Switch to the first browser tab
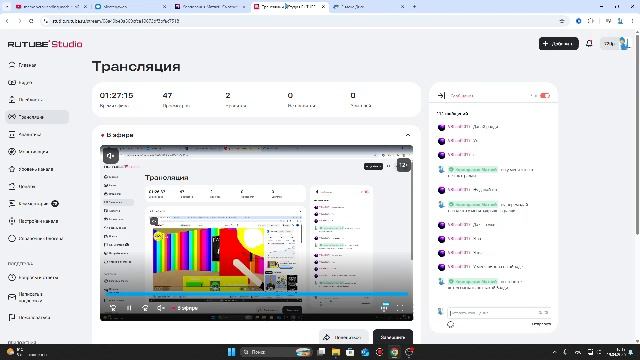Screen dimensions: 640x360 click(x=50, y=7)
